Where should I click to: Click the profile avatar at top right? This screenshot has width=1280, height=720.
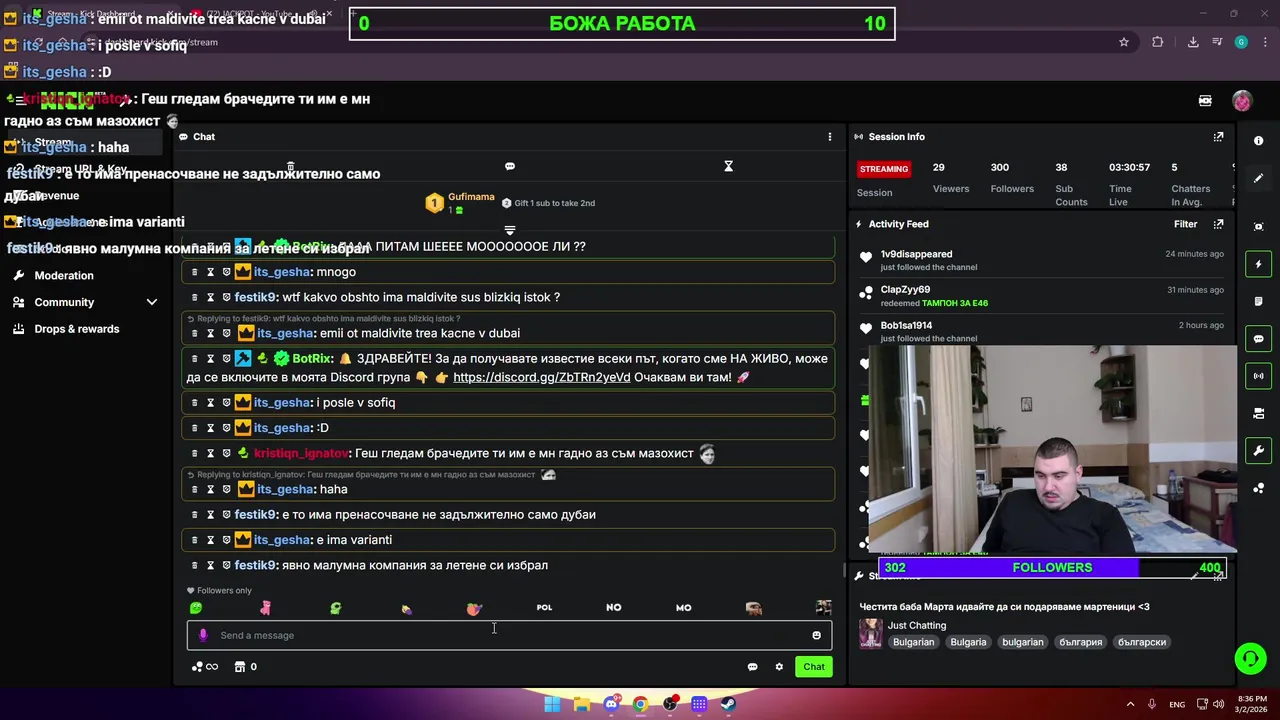coord(1242,101)
